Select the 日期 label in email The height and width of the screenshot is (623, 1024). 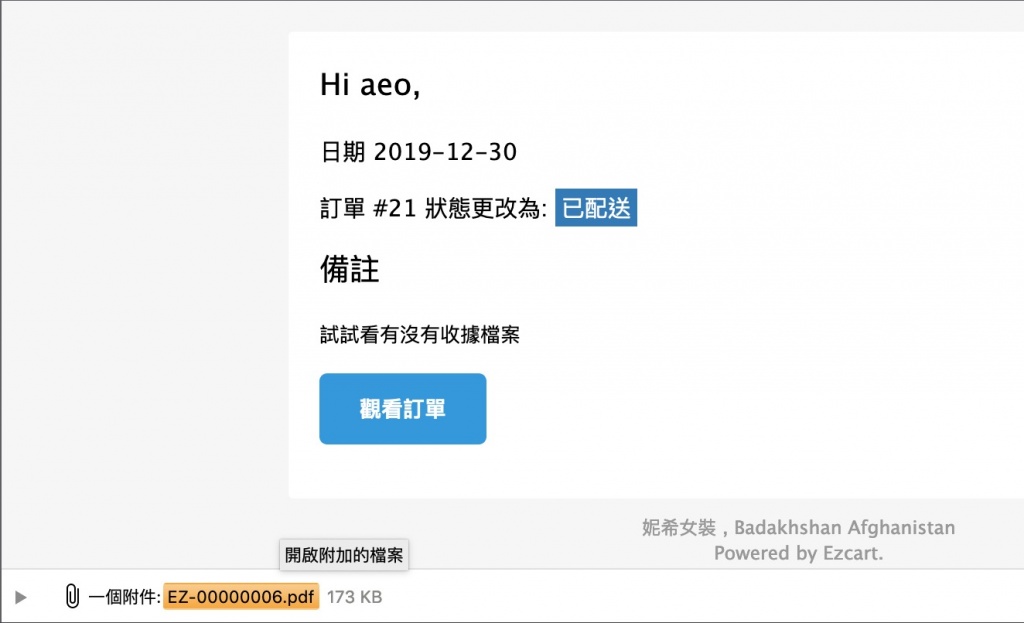pyautogui.click(x=342, y=152)
